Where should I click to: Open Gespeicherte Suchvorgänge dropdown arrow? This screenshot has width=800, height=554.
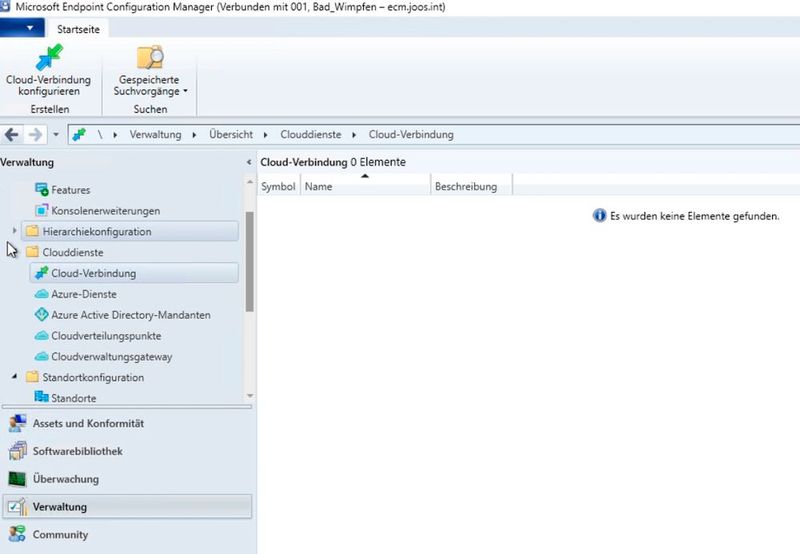point(186,91)
